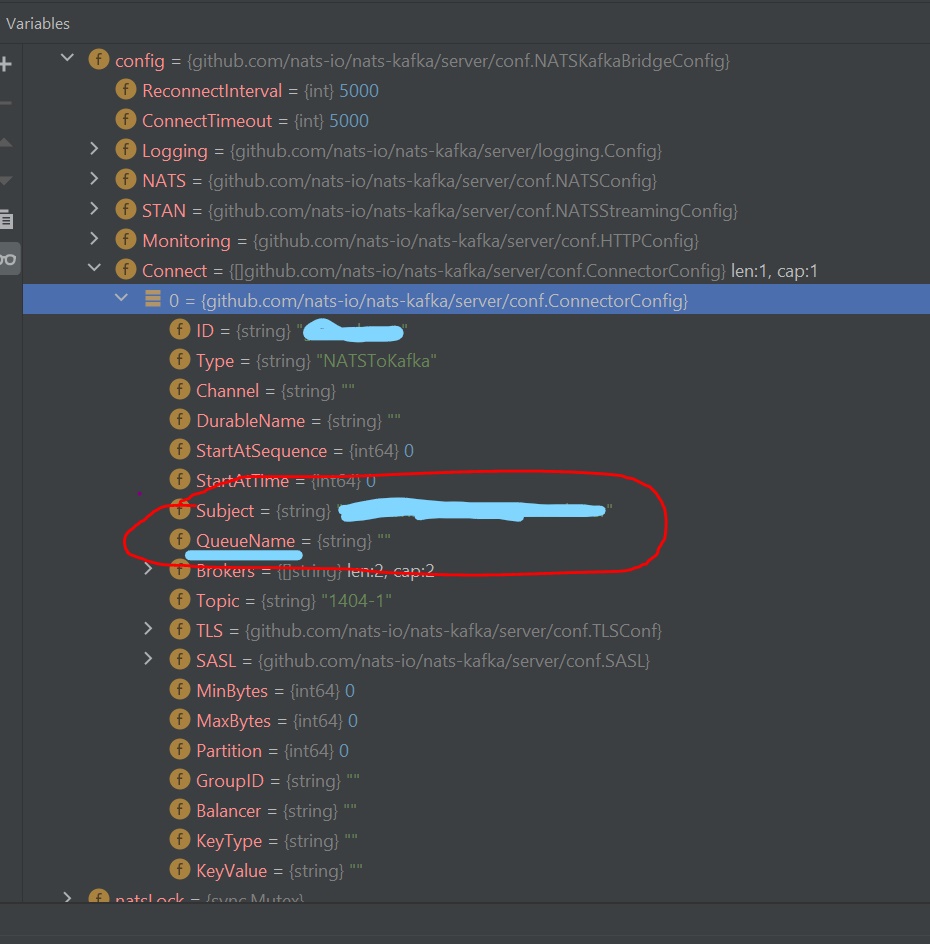
Task: Expand the TLS configuration node
Action: point(148,630)
